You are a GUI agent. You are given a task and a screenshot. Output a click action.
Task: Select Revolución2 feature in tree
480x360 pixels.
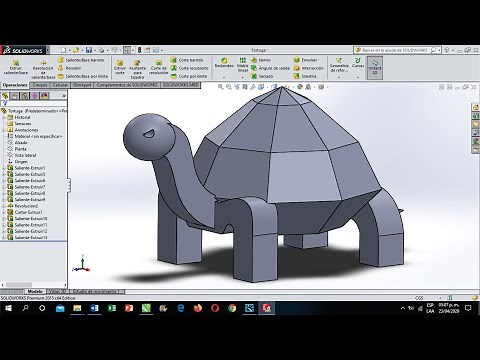point(23,206)
